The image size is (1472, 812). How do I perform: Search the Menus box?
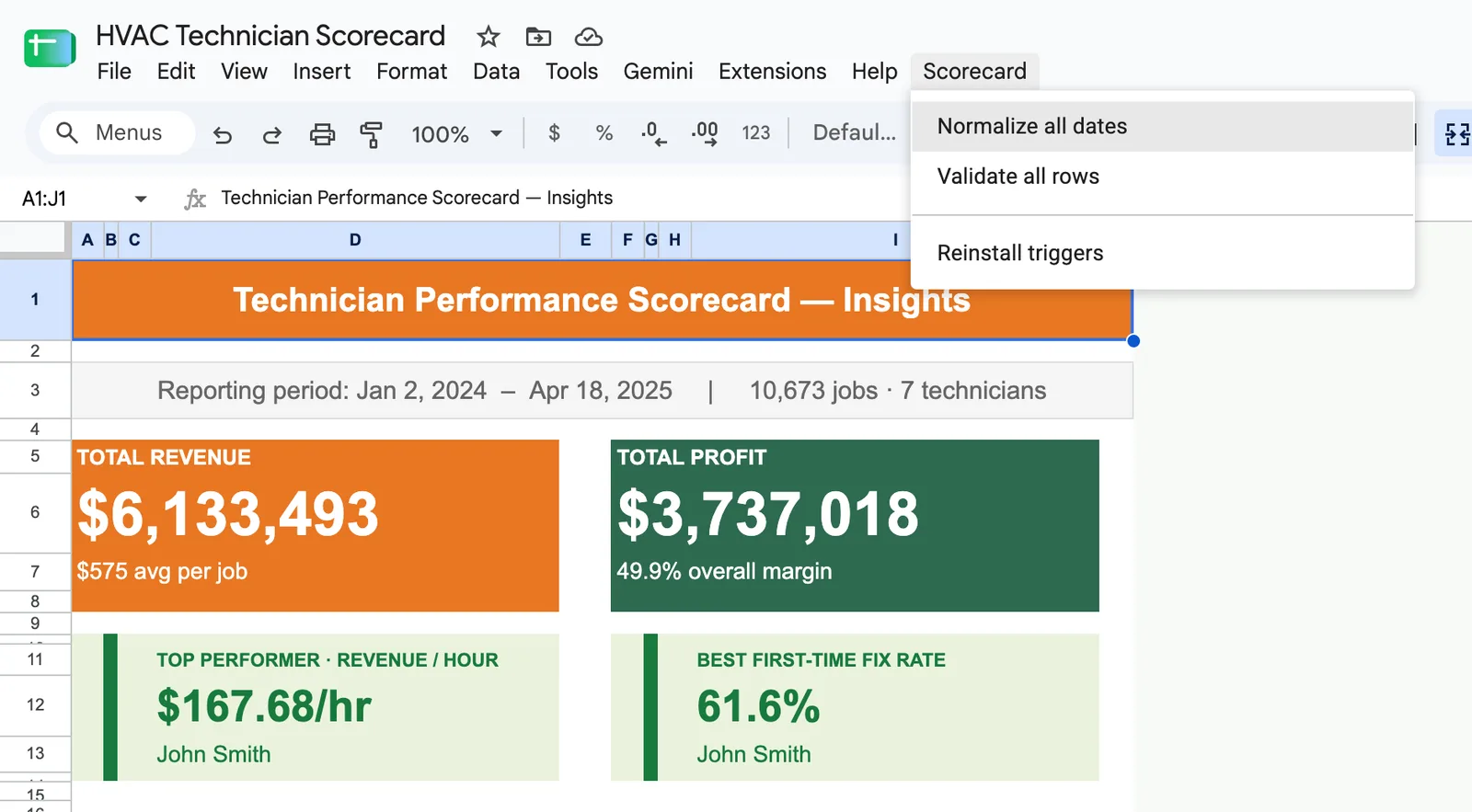click(117, 133)
